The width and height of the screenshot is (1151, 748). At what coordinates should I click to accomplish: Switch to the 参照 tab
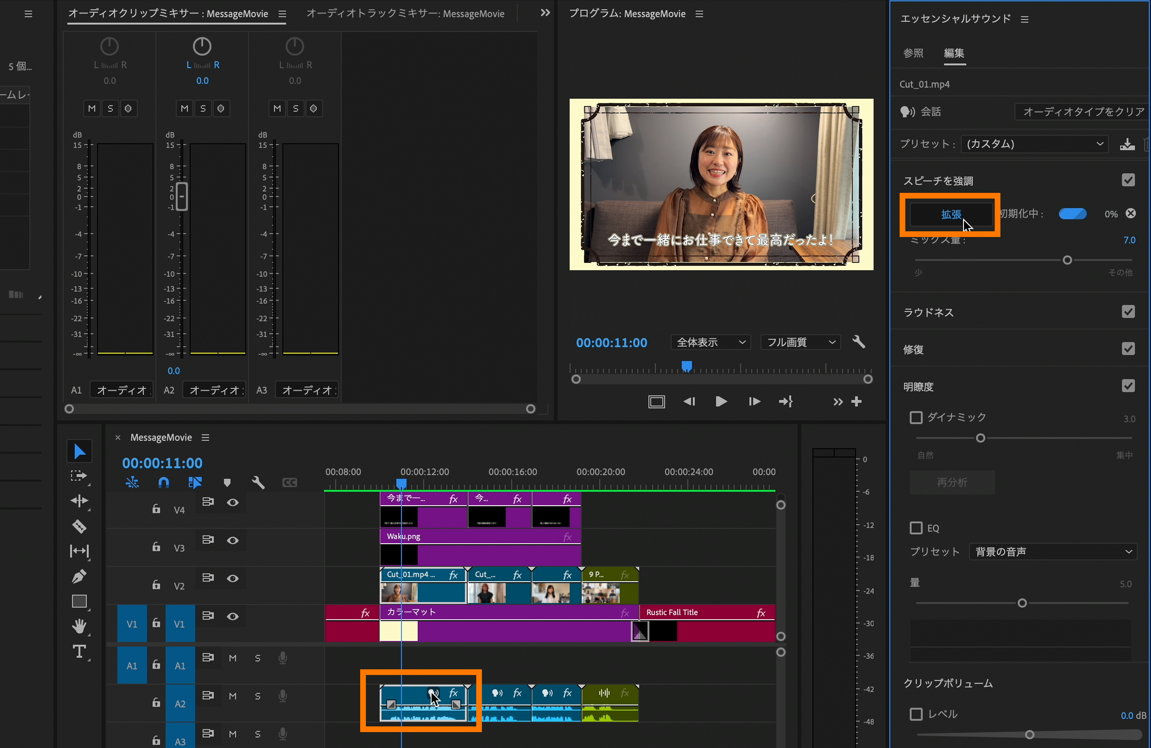913,53
